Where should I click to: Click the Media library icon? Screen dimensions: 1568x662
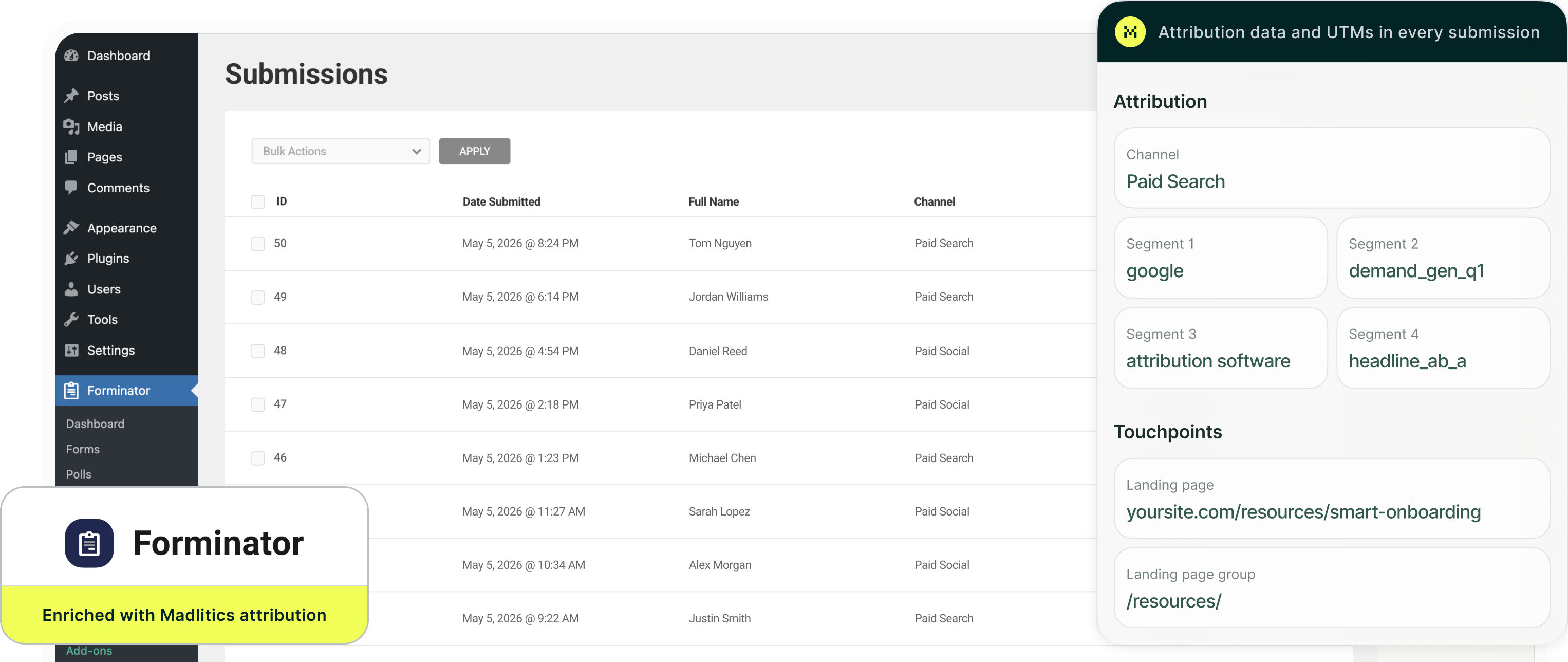[x=71, y=126]
